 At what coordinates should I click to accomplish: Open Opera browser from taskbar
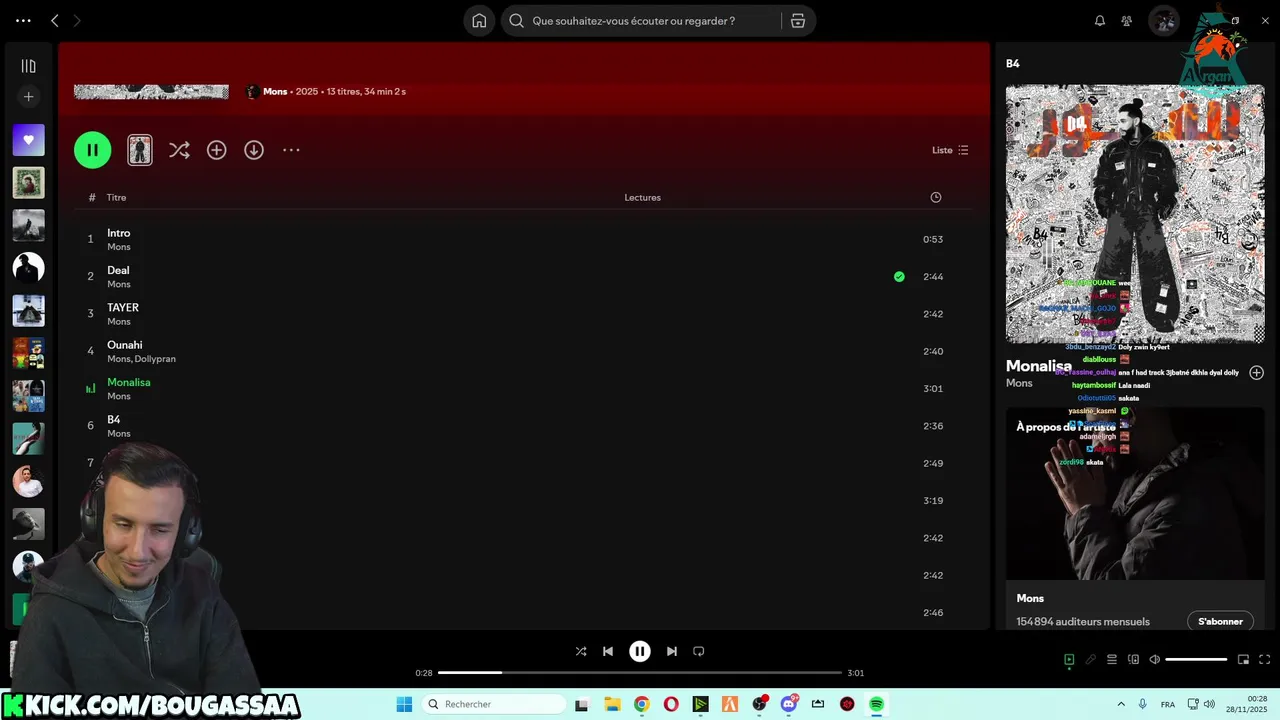click(x=671, y=705)
